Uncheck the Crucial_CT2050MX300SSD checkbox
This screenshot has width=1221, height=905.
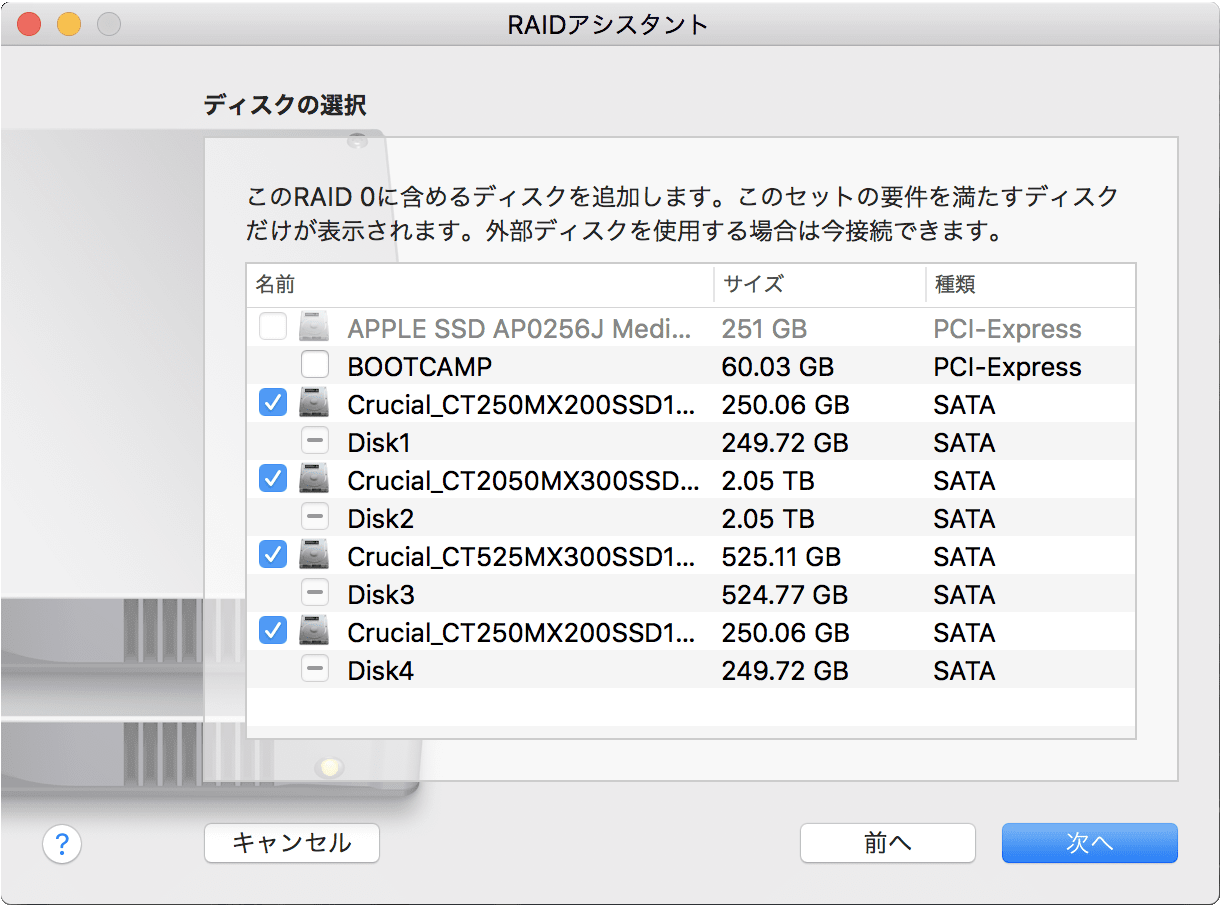(x=273, y=479)
